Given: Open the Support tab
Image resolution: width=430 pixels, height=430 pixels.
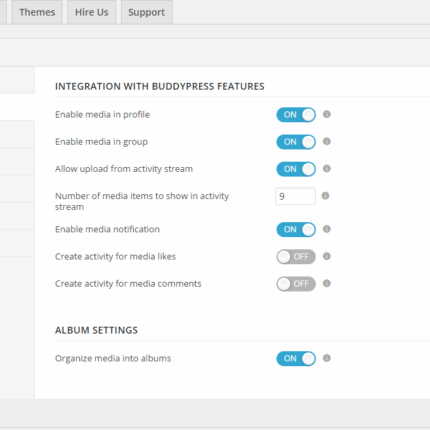Looking at the screenshot, I should [x=147, y=12].
